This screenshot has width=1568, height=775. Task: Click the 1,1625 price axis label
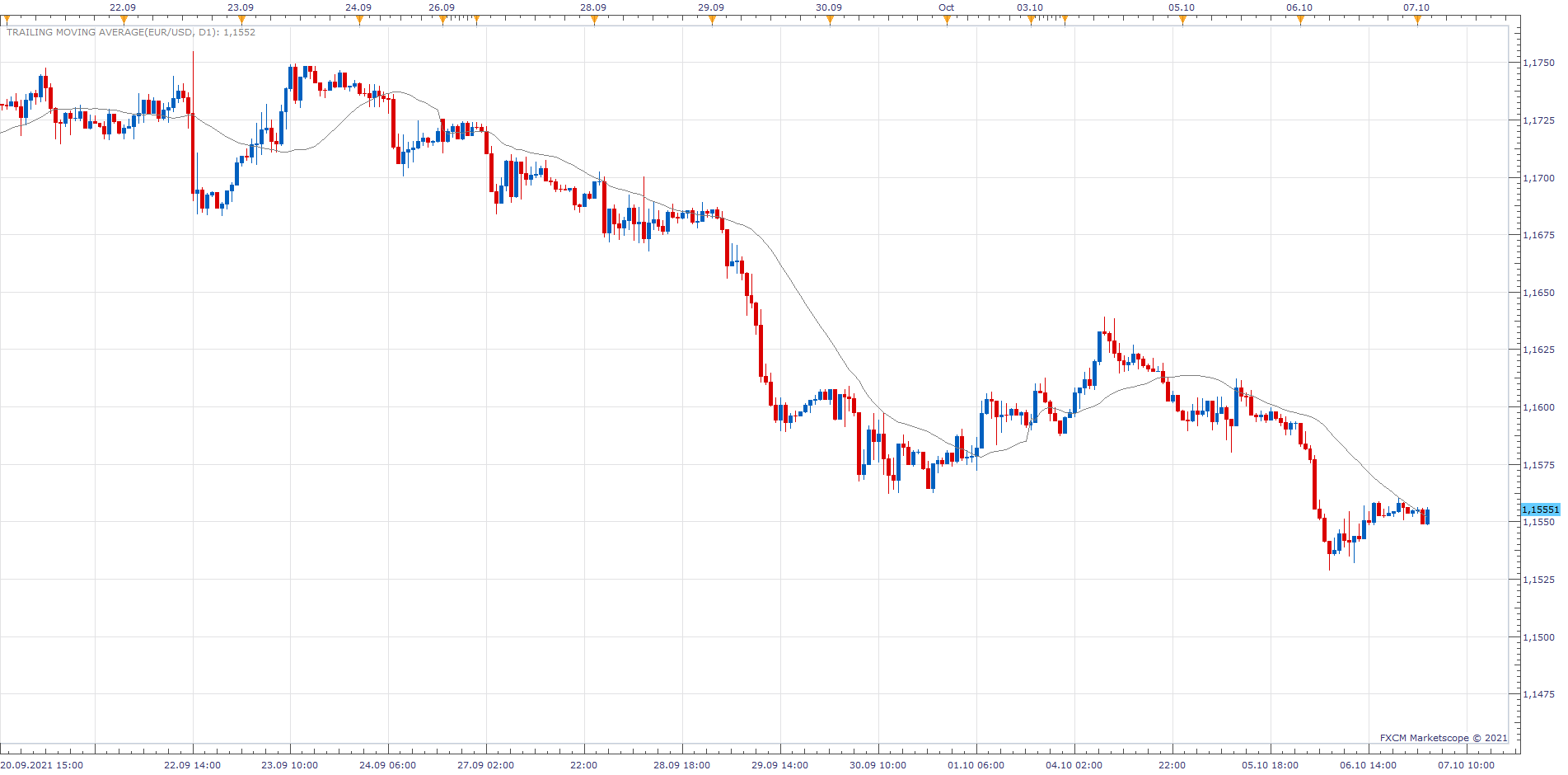point(1538,350)
